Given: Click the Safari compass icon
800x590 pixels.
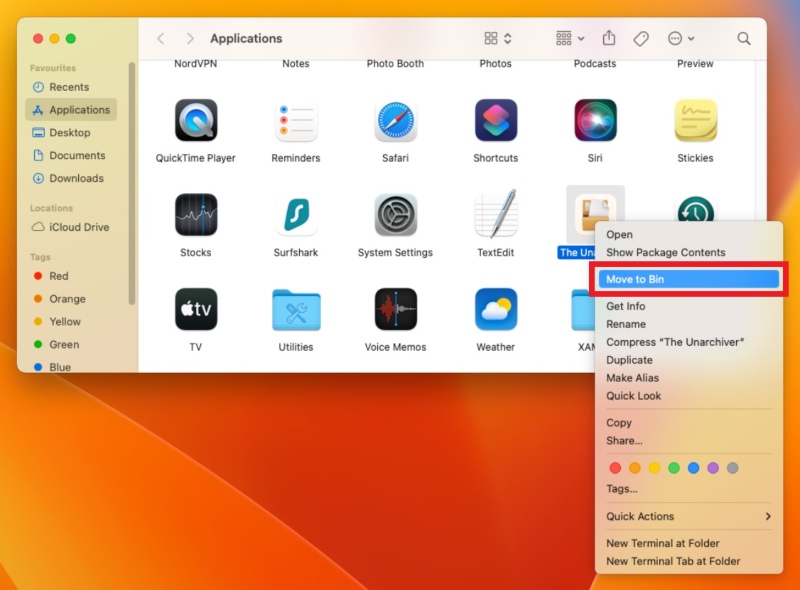Looking at the screenshot, I should click(395, 120).
